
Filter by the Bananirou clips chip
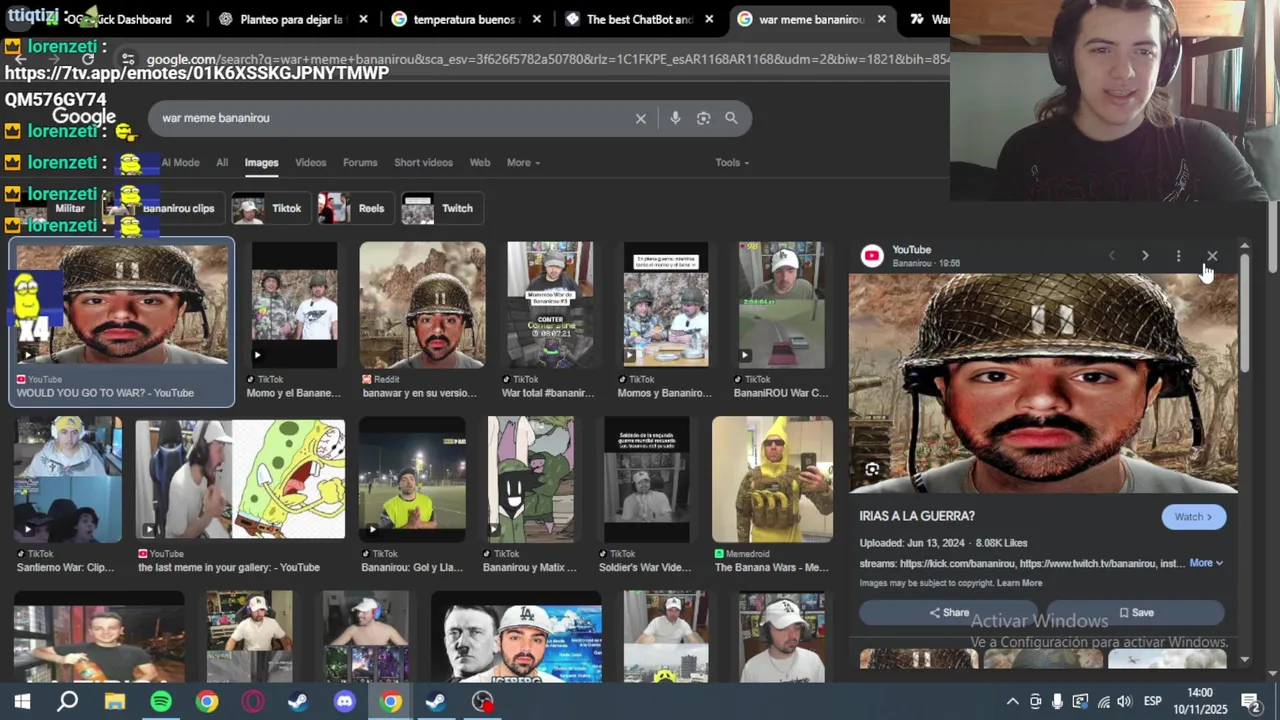[165, 208]
